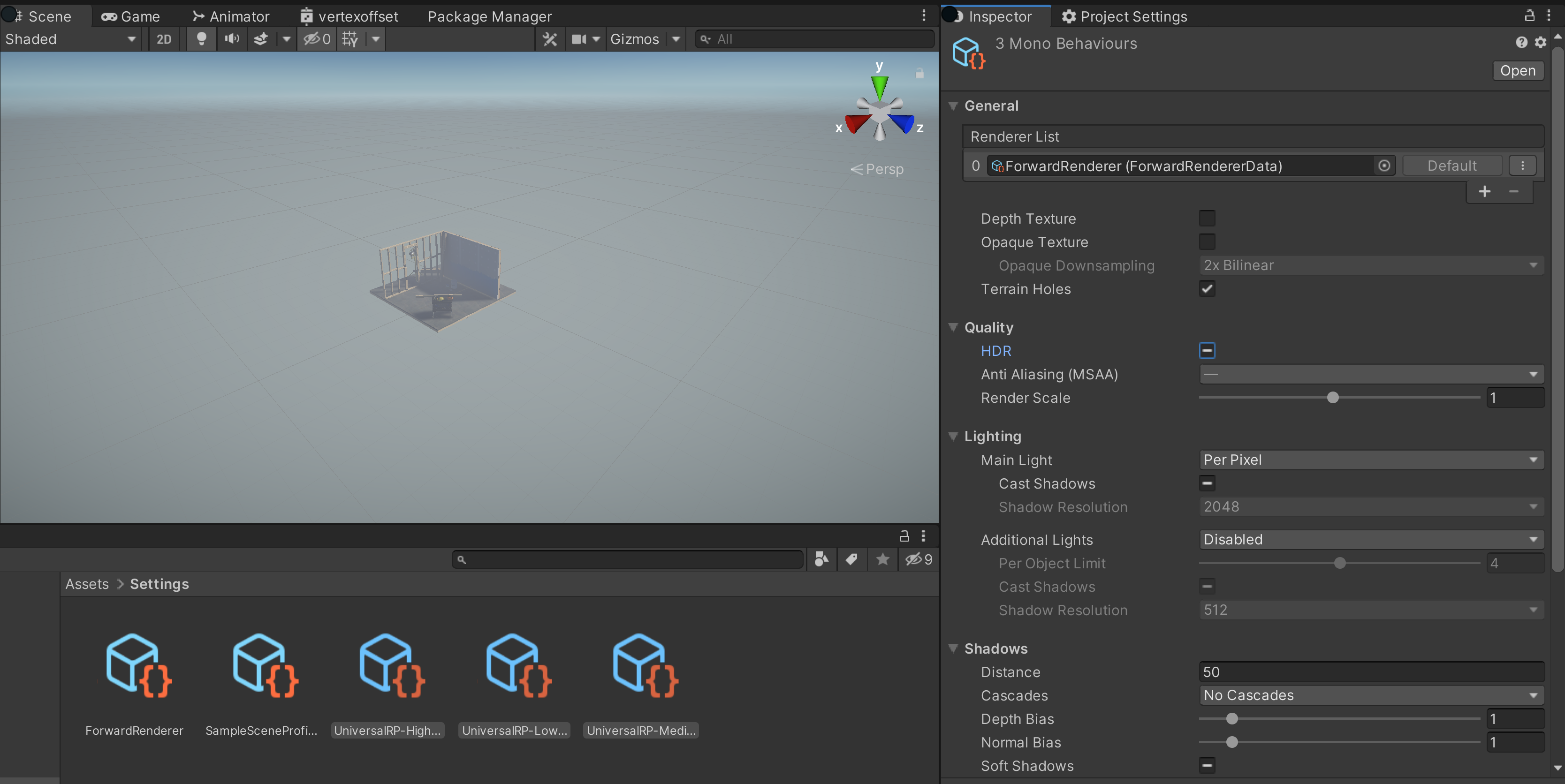Click the object picker for ForwardRenderer field

[x=1384, y=166]
